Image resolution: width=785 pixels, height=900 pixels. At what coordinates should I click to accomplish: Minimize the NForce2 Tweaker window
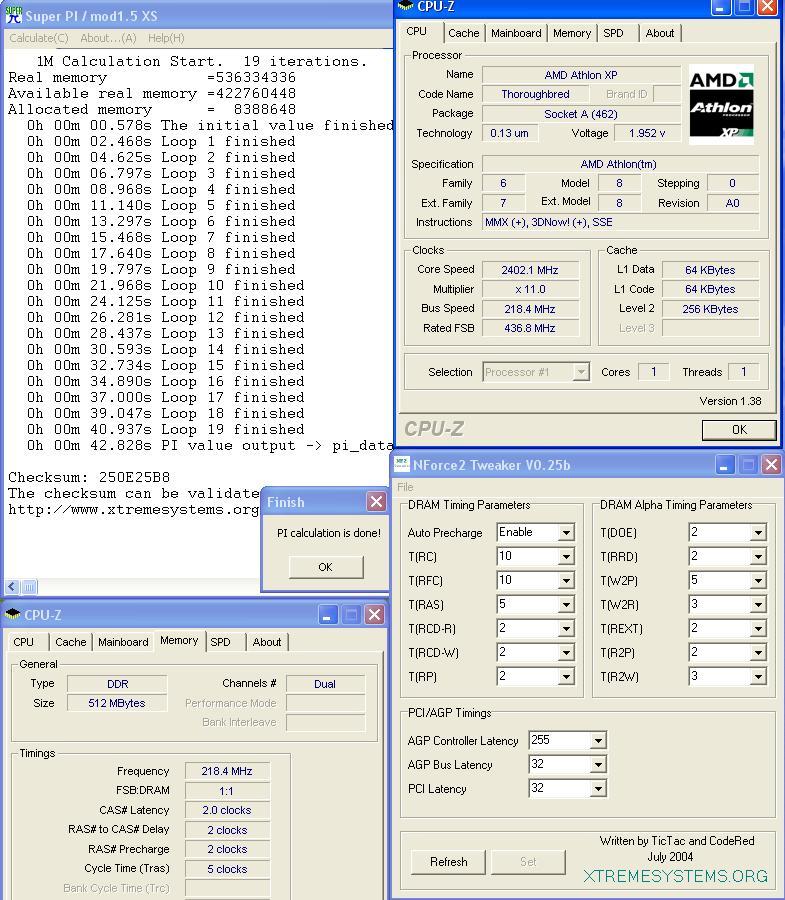point(725,464)
